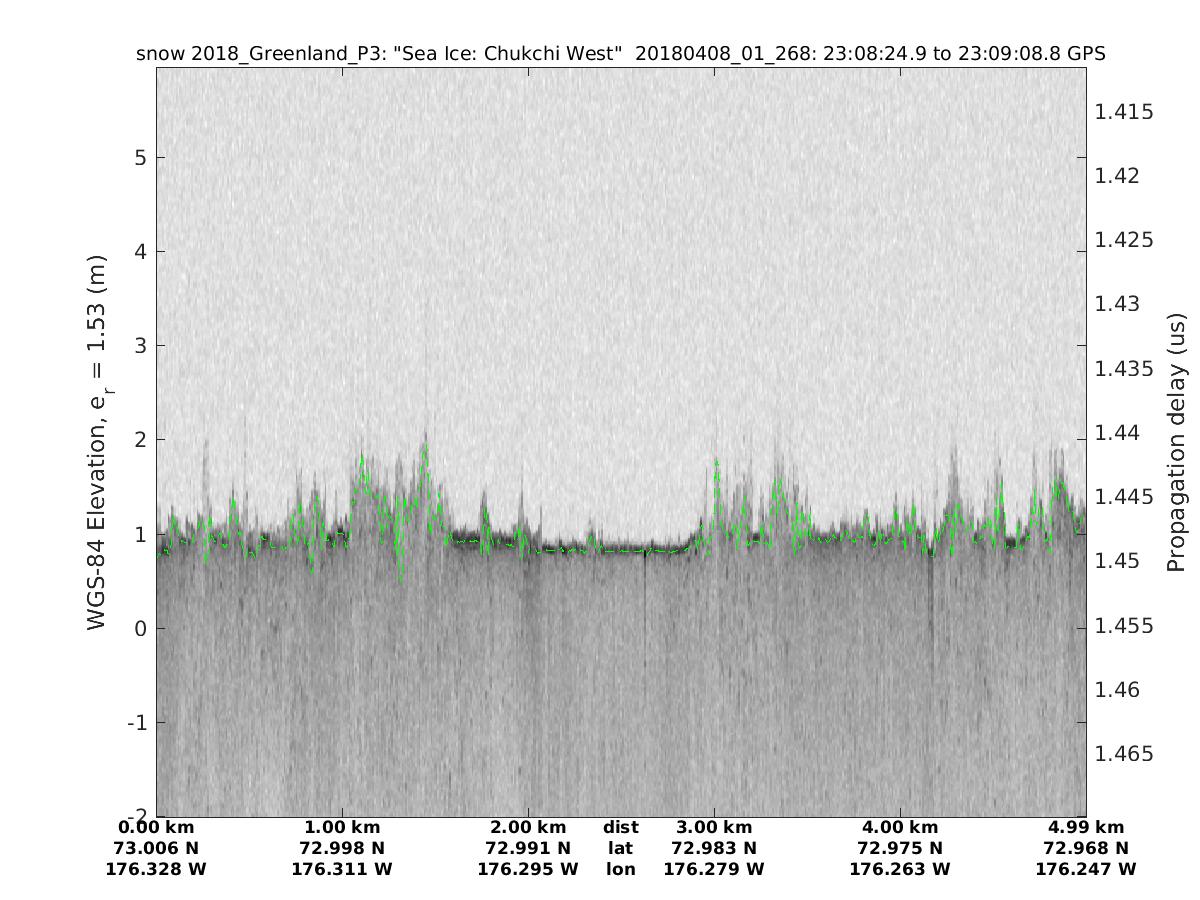Click the "72.983 N" latitude label

pyautogui.click(x=714, y=849)
